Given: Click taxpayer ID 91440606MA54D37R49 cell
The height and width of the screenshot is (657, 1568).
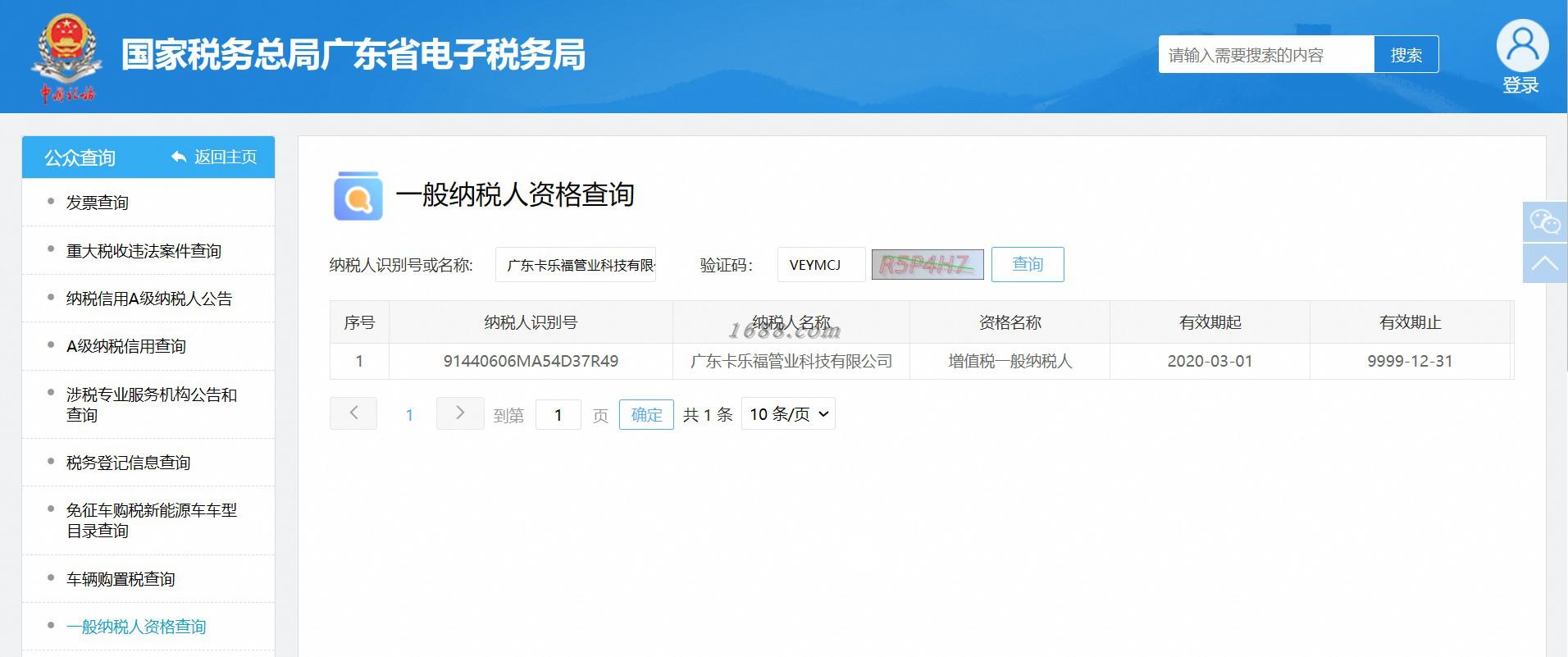Looking at the screenshot, I should click(x=531, y=361).
